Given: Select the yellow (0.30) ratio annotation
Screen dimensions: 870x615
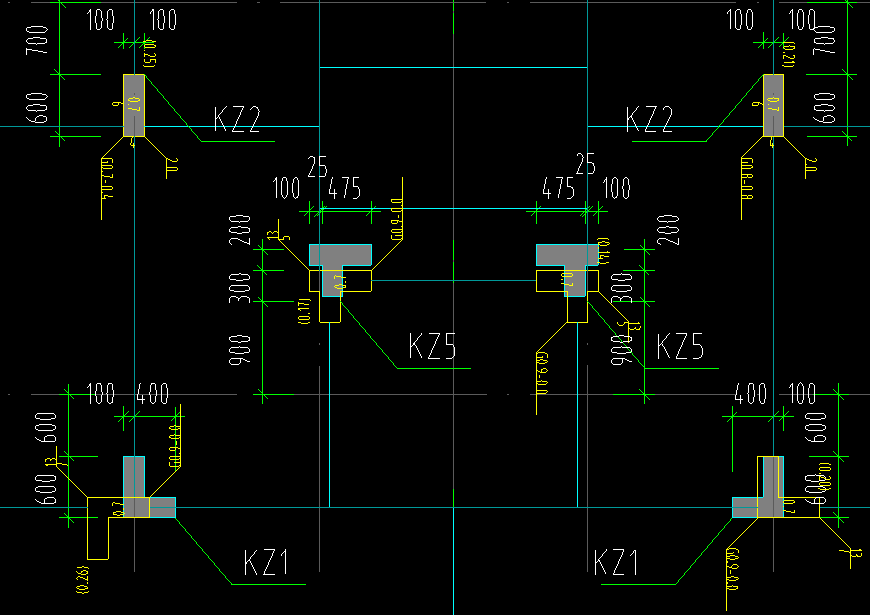Looking at the screenshot, I should coord(826,477).
